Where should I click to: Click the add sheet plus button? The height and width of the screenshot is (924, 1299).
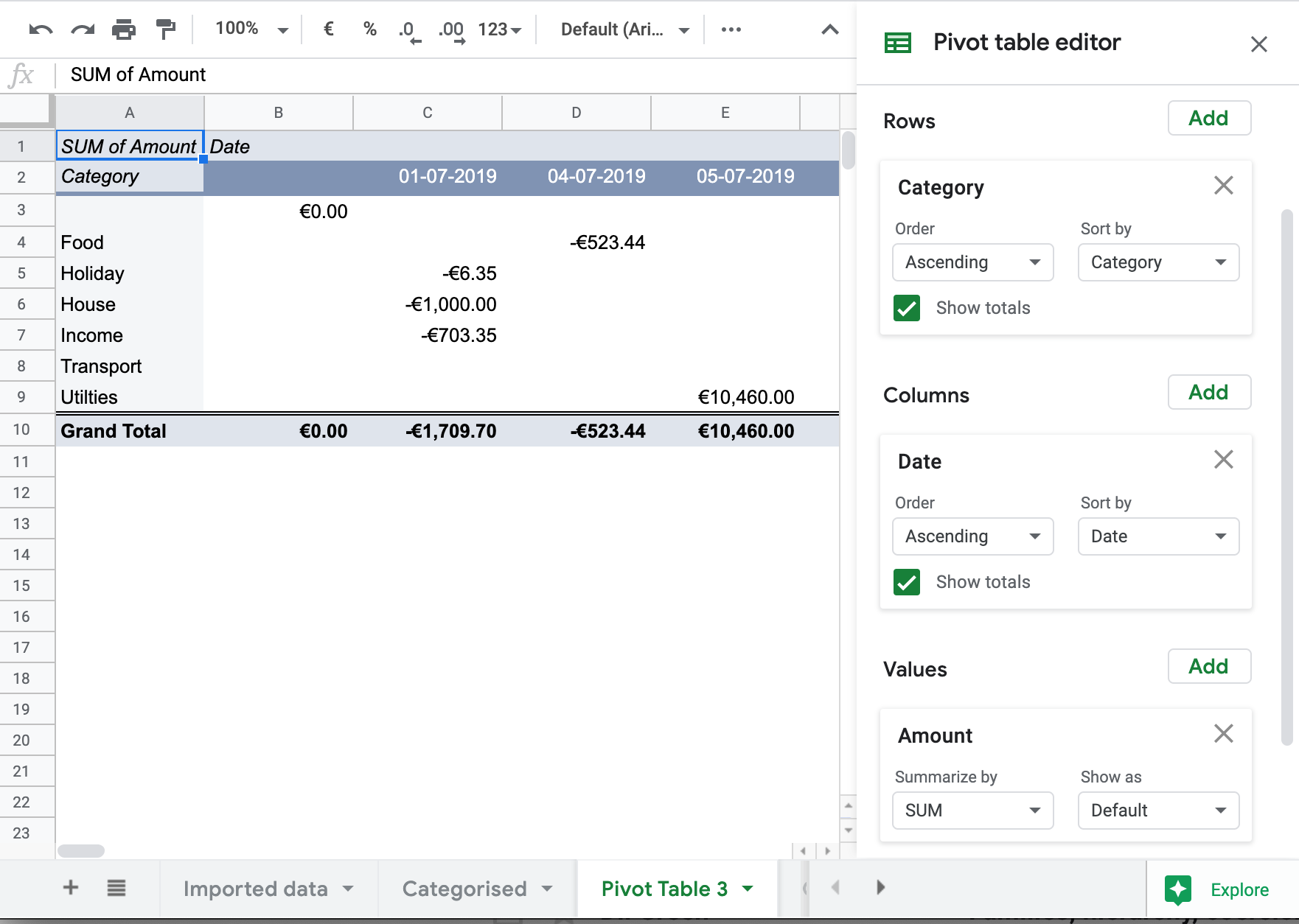point(70,888)
